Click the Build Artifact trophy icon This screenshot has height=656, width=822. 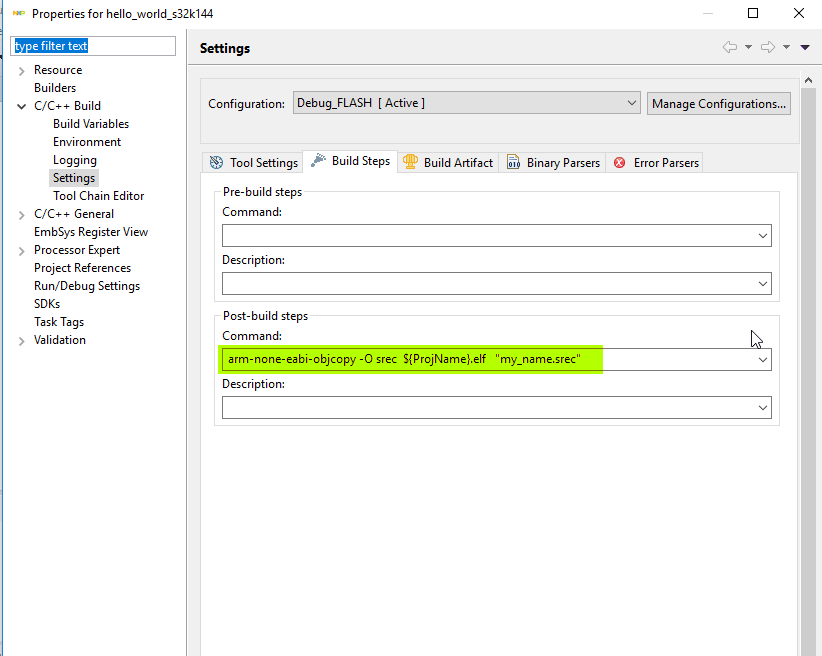tap(410, 162)
